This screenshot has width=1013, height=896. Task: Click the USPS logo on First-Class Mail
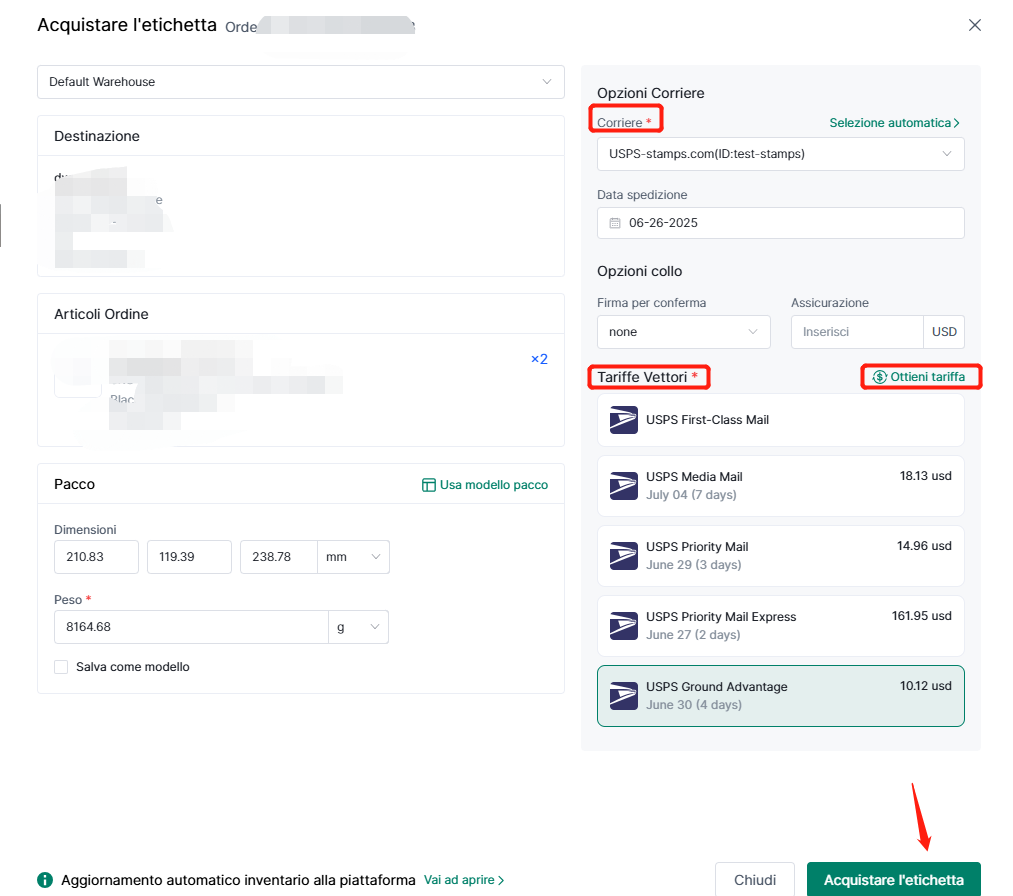624,420
